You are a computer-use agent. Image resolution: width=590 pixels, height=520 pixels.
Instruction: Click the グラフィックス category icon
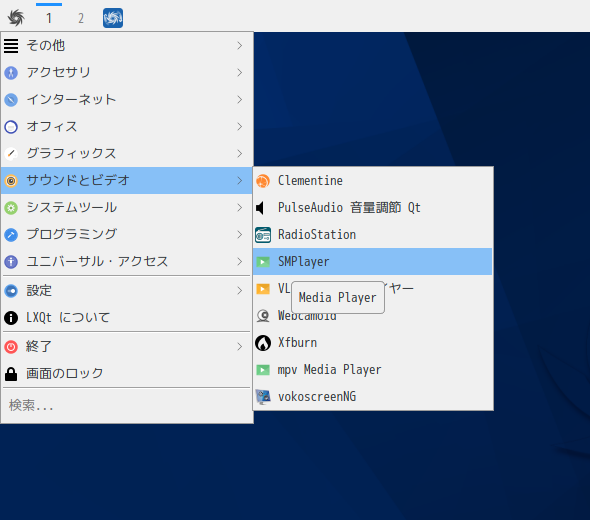coord(11,154)
